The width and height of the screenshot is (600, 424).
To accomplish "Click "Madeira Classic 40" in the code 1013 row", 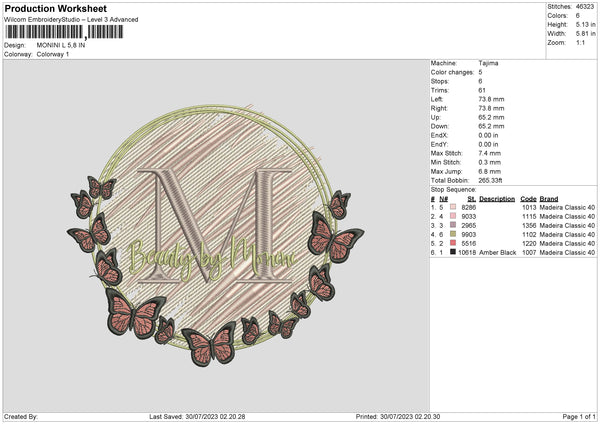I will point(567,207).
